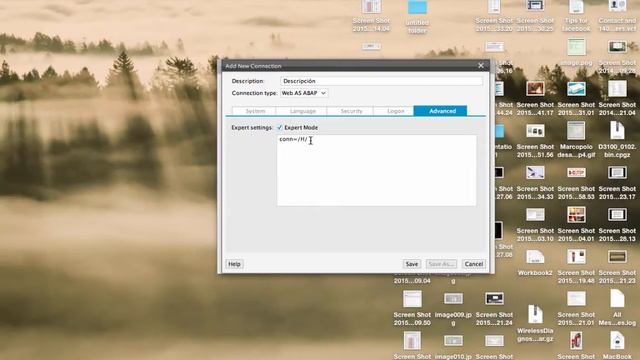
Task: Open the Connection type dropdown
Action: [x=304, y=93]
